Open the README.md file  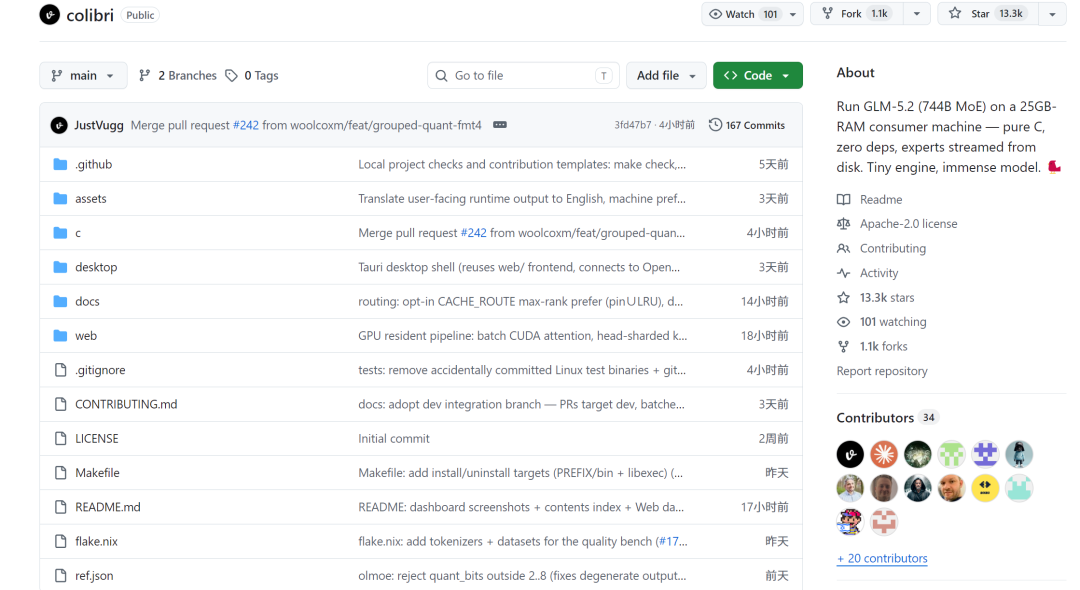107,507
